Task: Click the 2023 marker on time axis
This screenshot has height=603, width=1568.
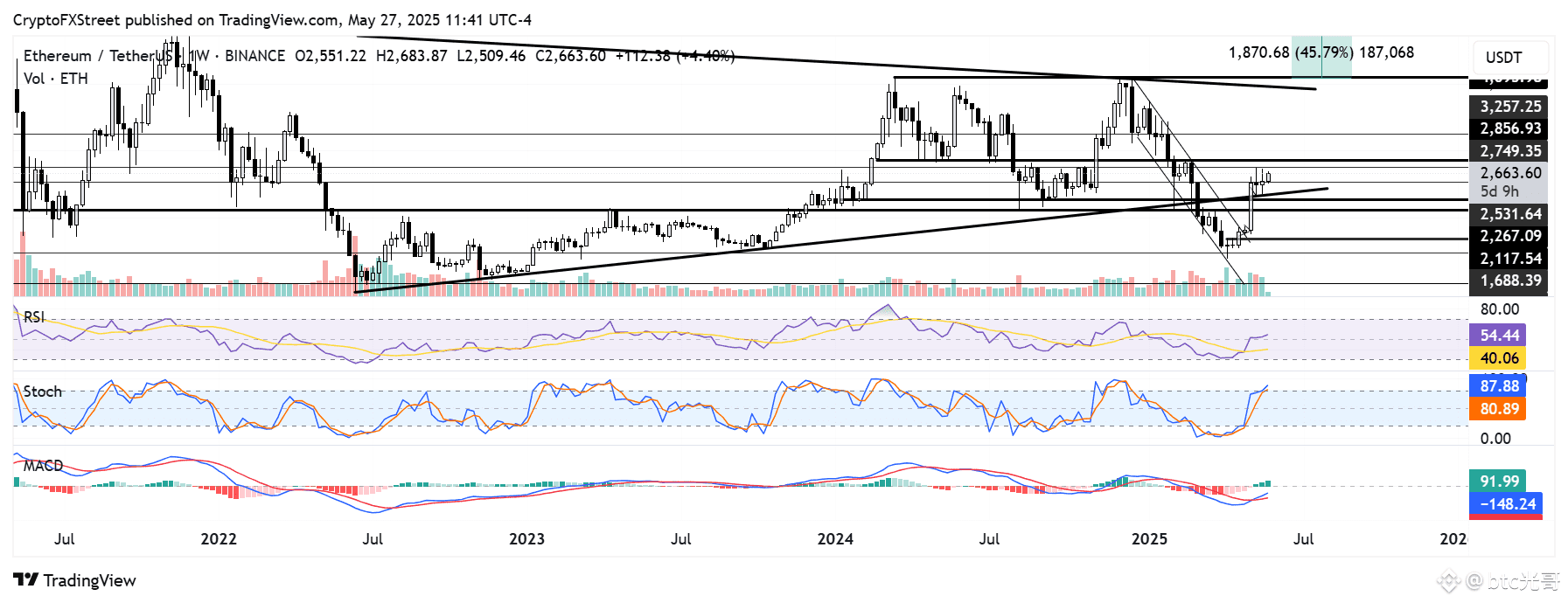Action: pos(526,539)
